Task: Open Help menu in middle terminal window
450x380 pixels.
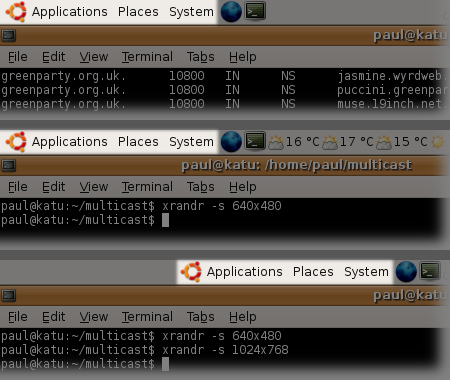Action: coord(243,187)
